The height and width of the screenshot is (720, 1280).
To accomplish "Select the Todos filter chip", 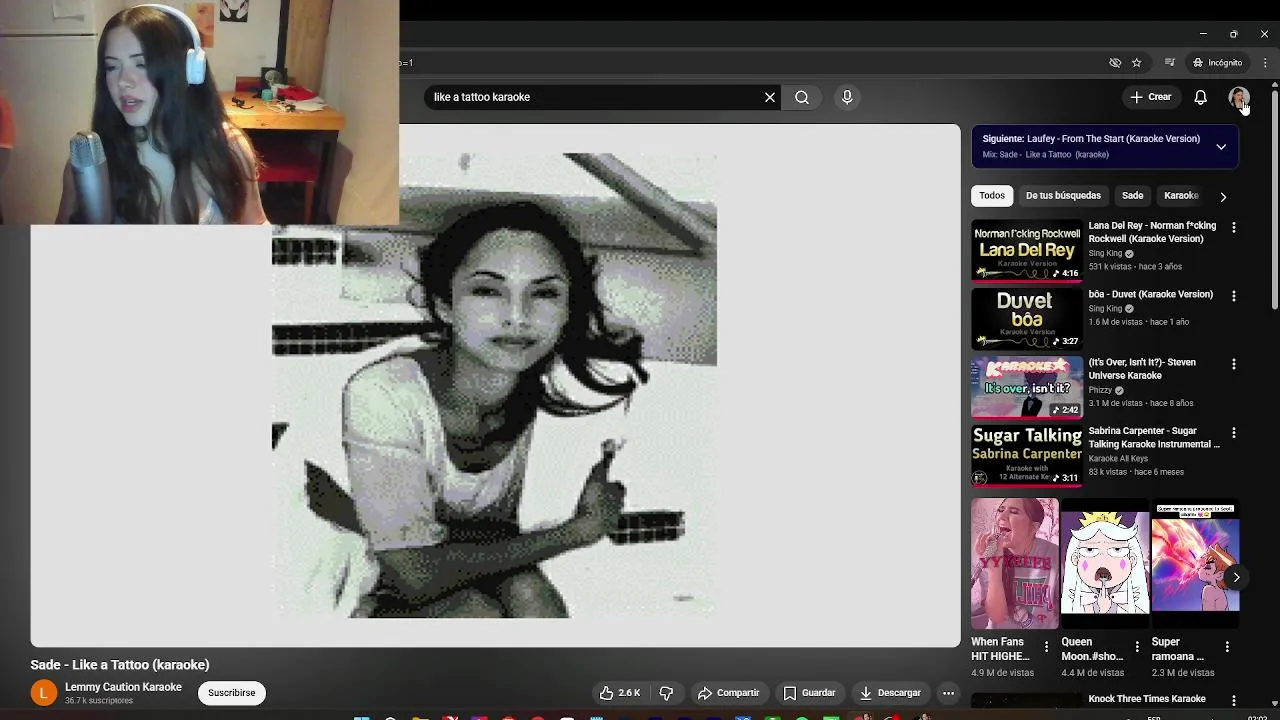I will click(x=992, y=196).
